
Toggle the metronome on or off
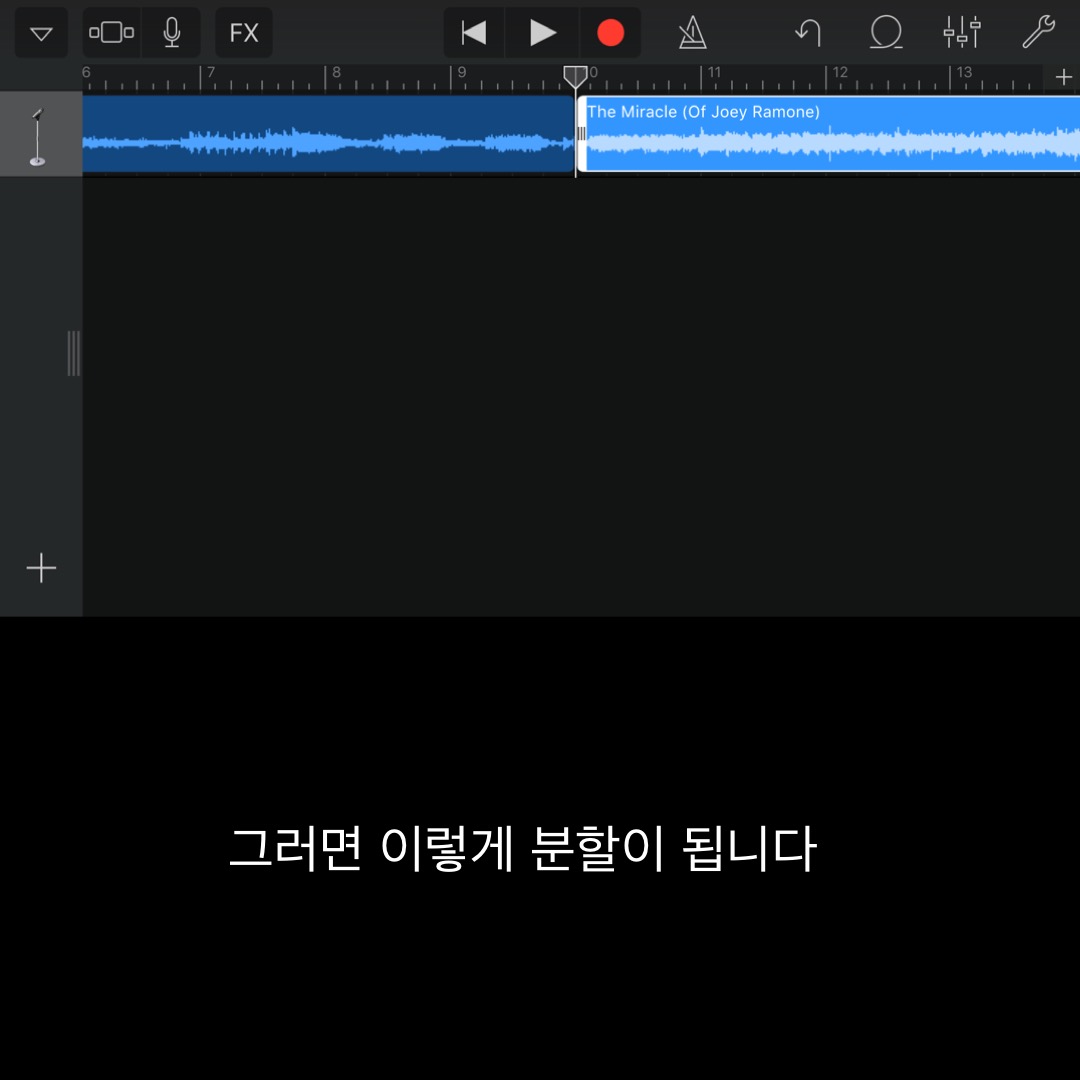tap(692, 33)
